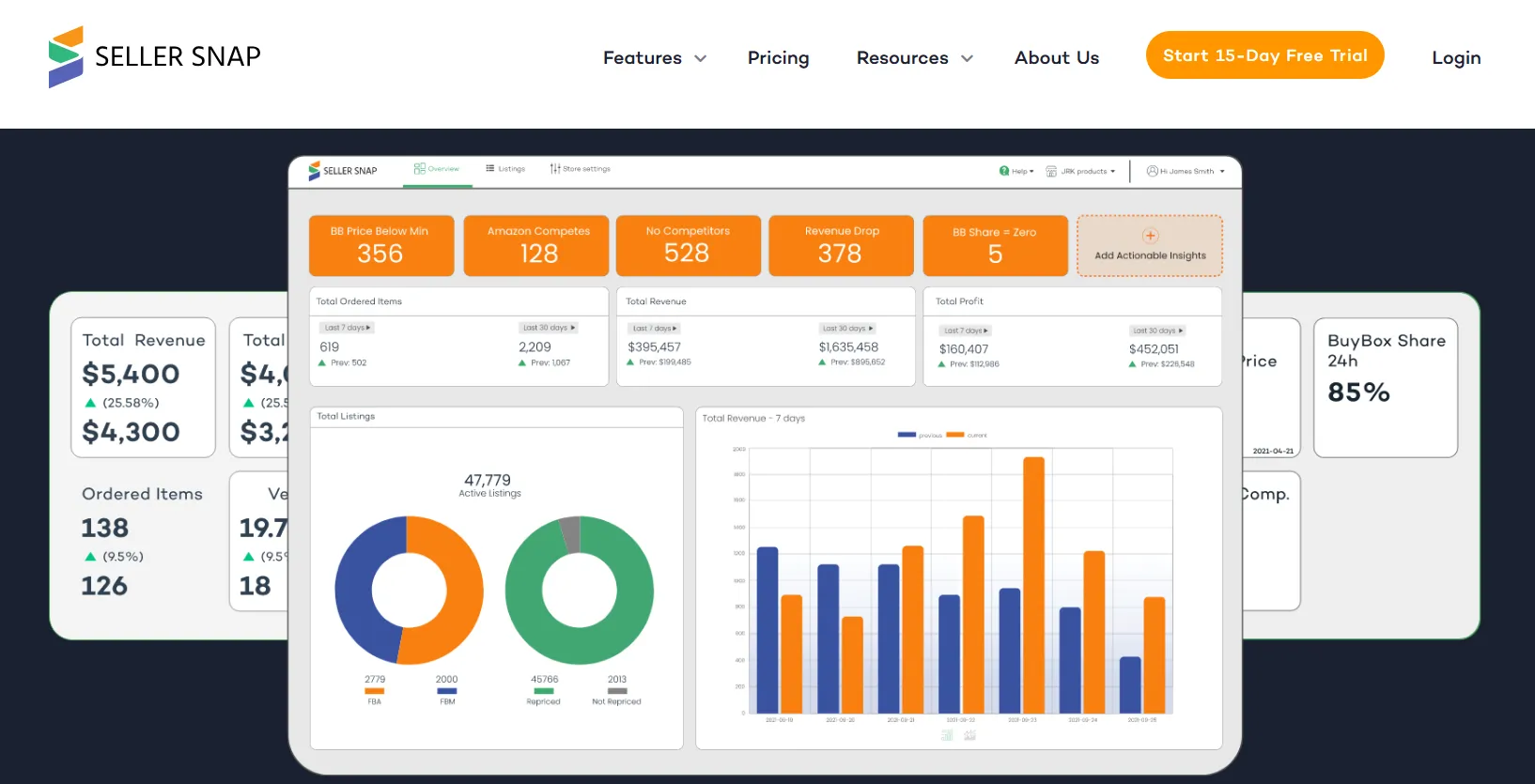Image resolution: width=1535 pixels, height=784 pixels.
Task: Click the store icon beside JRK products
Action: pyautogui.click(x=1051, y=171)
